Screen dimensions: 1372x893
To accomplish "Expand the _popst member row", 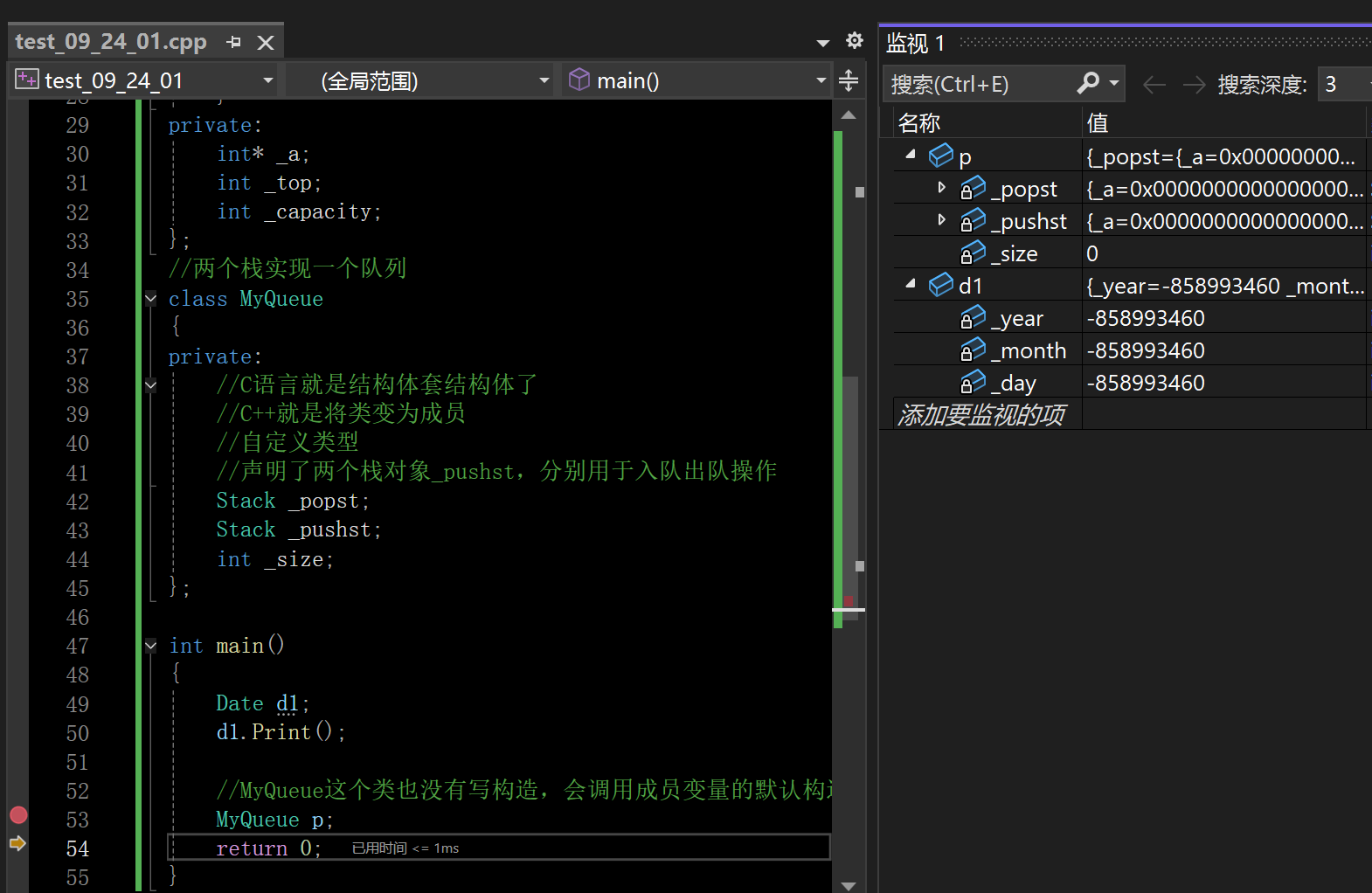I will (941, 187).
